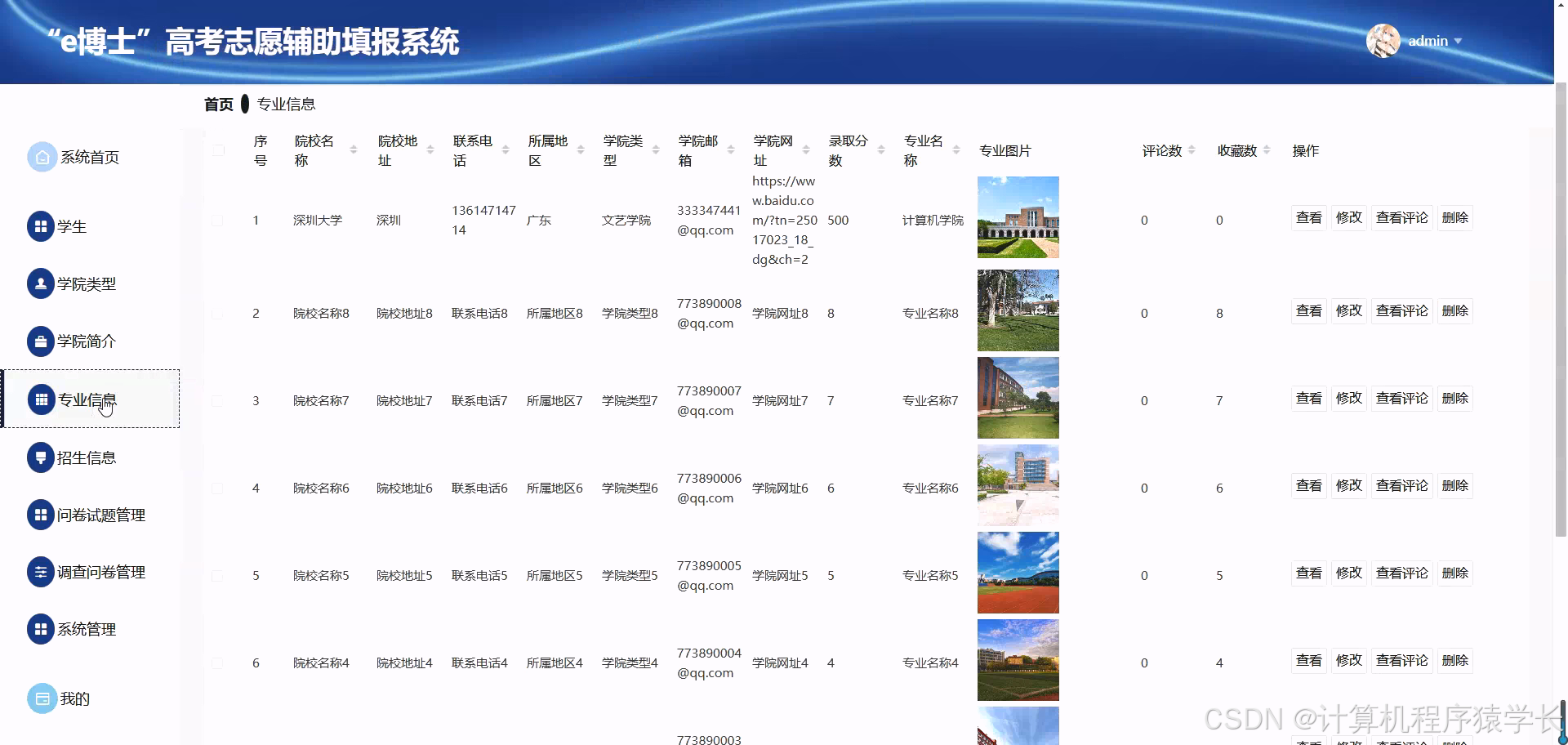Sort by 评论数 column arrows

point(1192,150)
